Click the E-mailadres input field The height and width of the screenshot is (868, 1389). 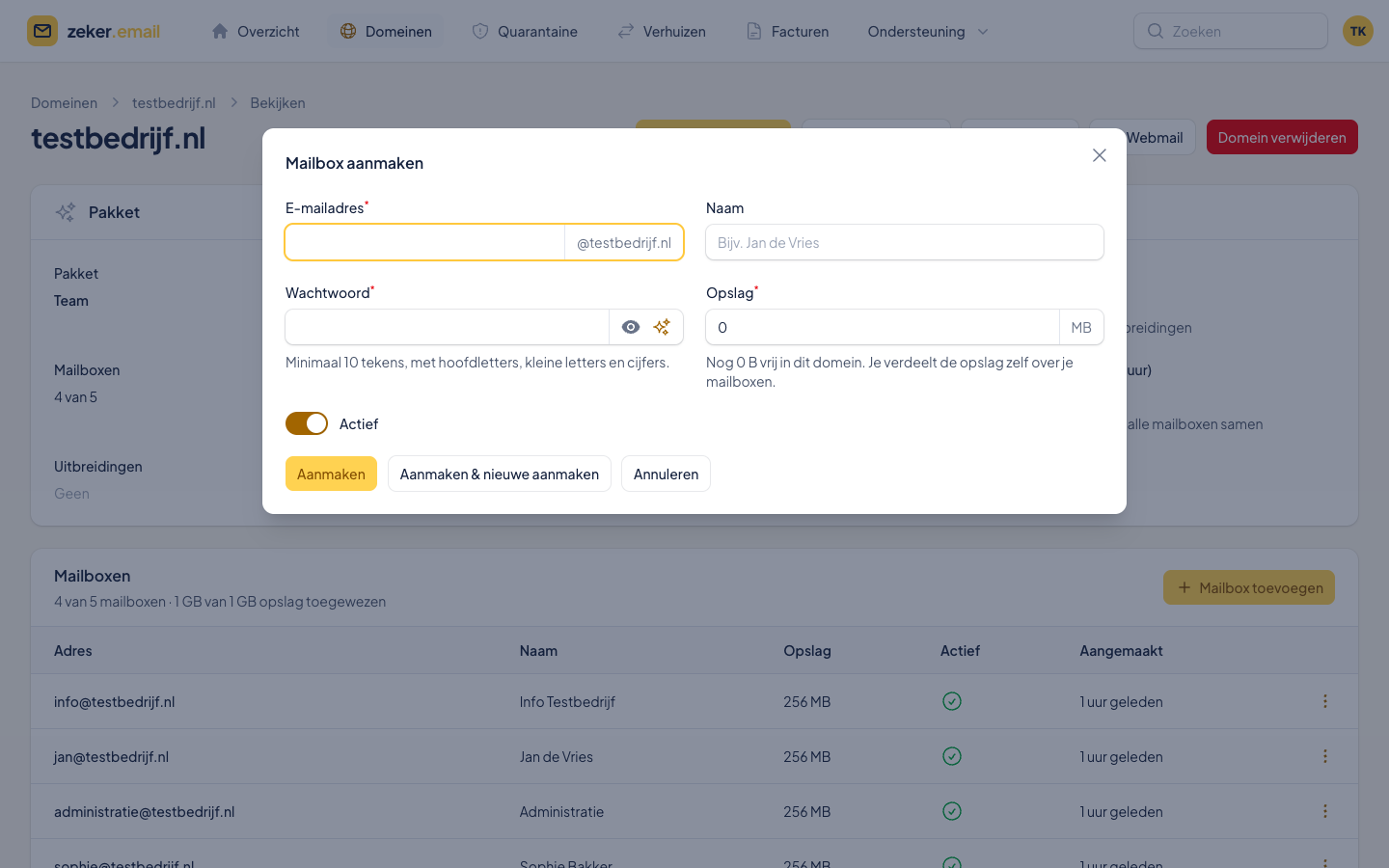tap(424, 242)
